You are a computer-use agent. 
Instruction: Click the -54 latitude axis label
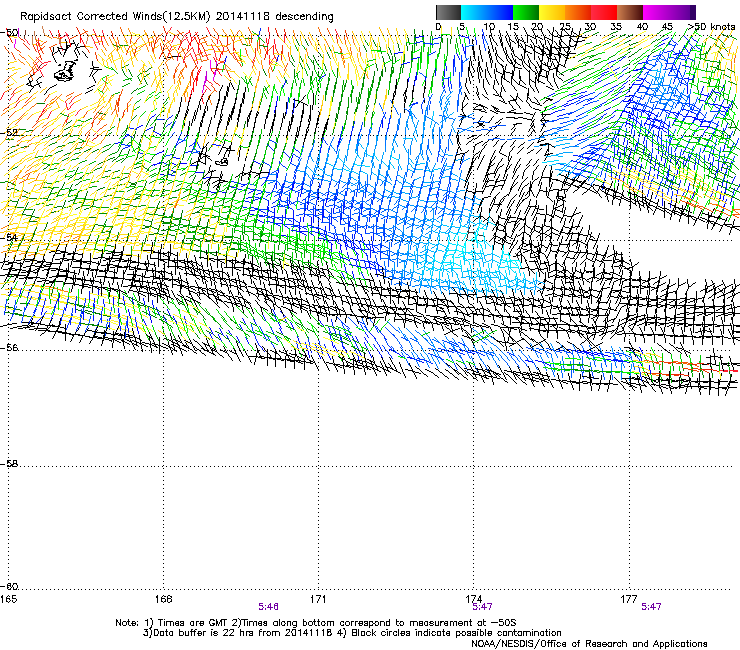pos(9,237)
